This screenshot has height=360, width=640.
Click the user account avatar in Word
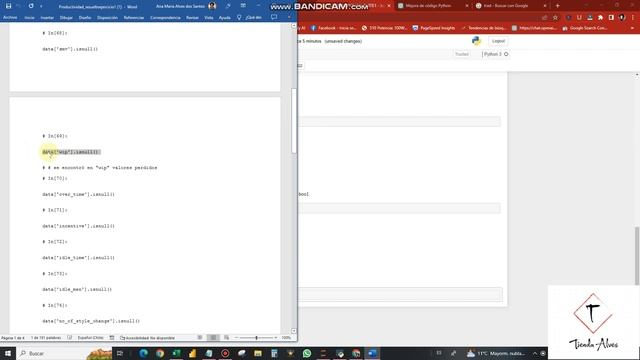point(212,6)
